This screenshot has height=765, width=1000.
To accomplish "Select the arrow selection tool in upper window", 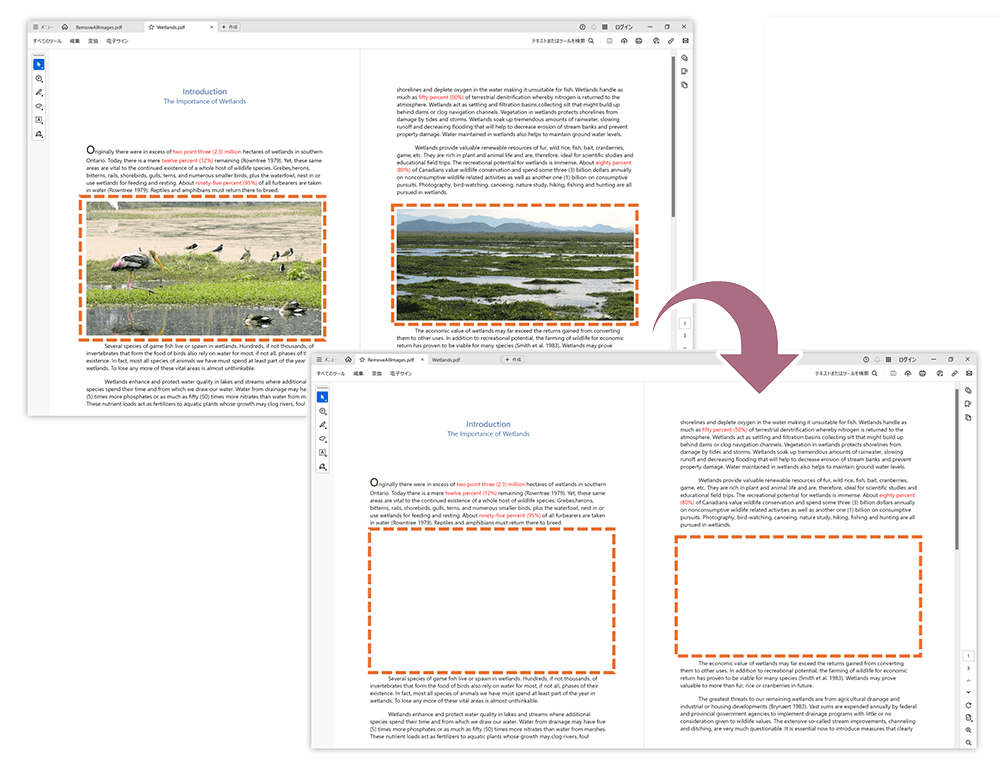I will point(39,65).
